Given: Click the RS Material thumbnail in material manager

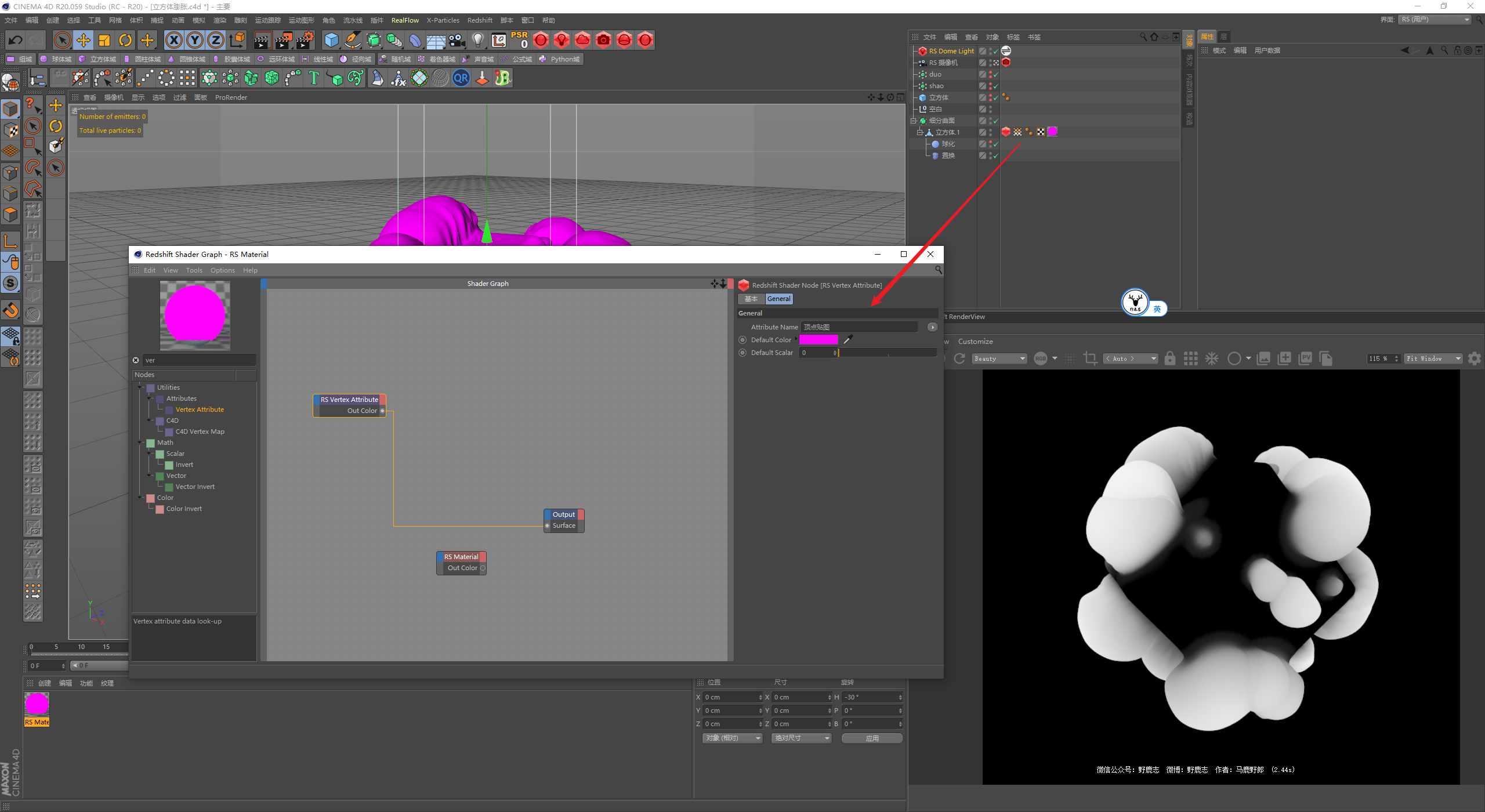Looking at the screenshot, I should pyautogui.click(x=37, y=704).
